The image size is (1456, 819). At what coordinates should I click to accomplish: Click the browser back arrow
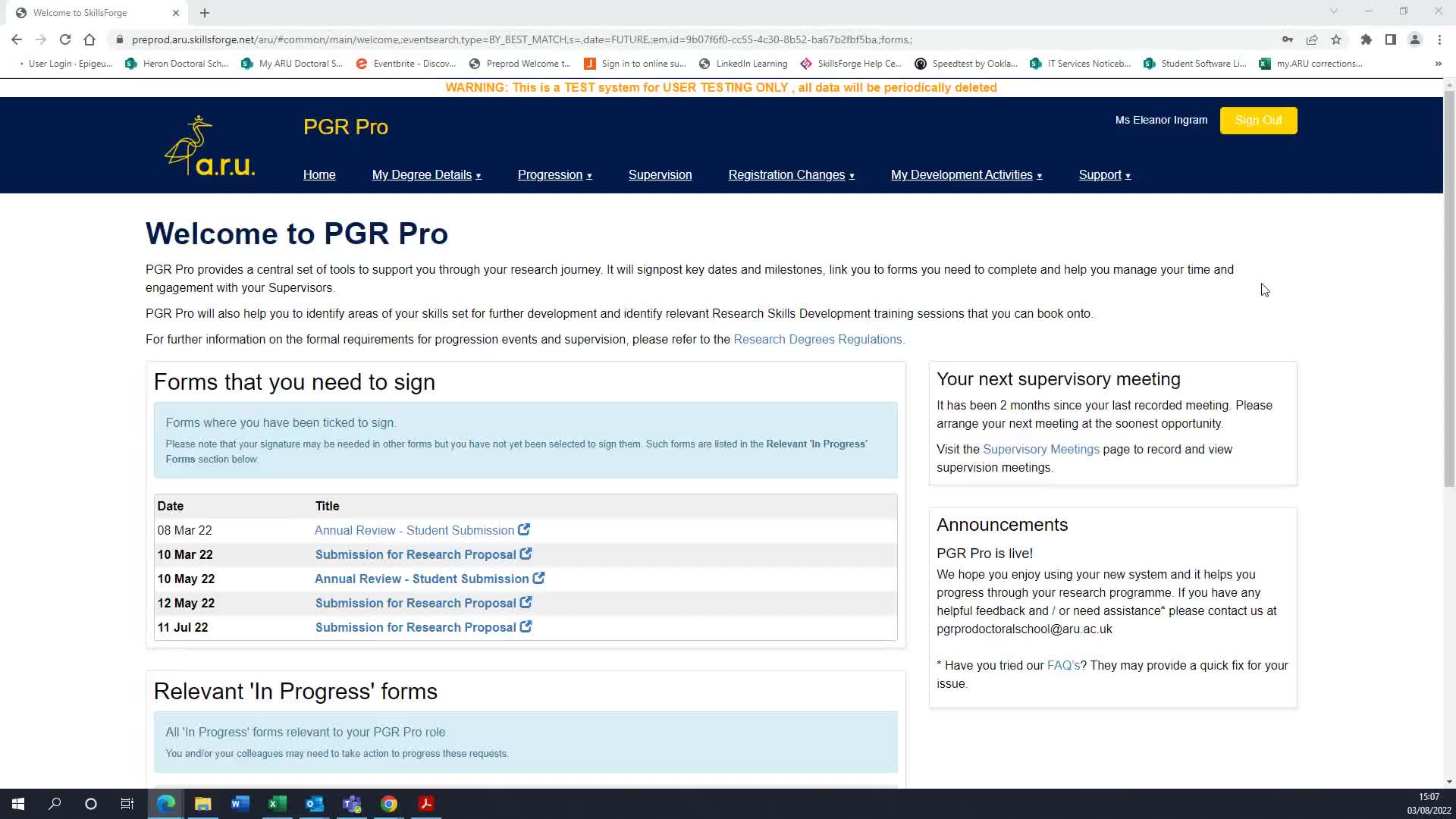click(17, 39)
